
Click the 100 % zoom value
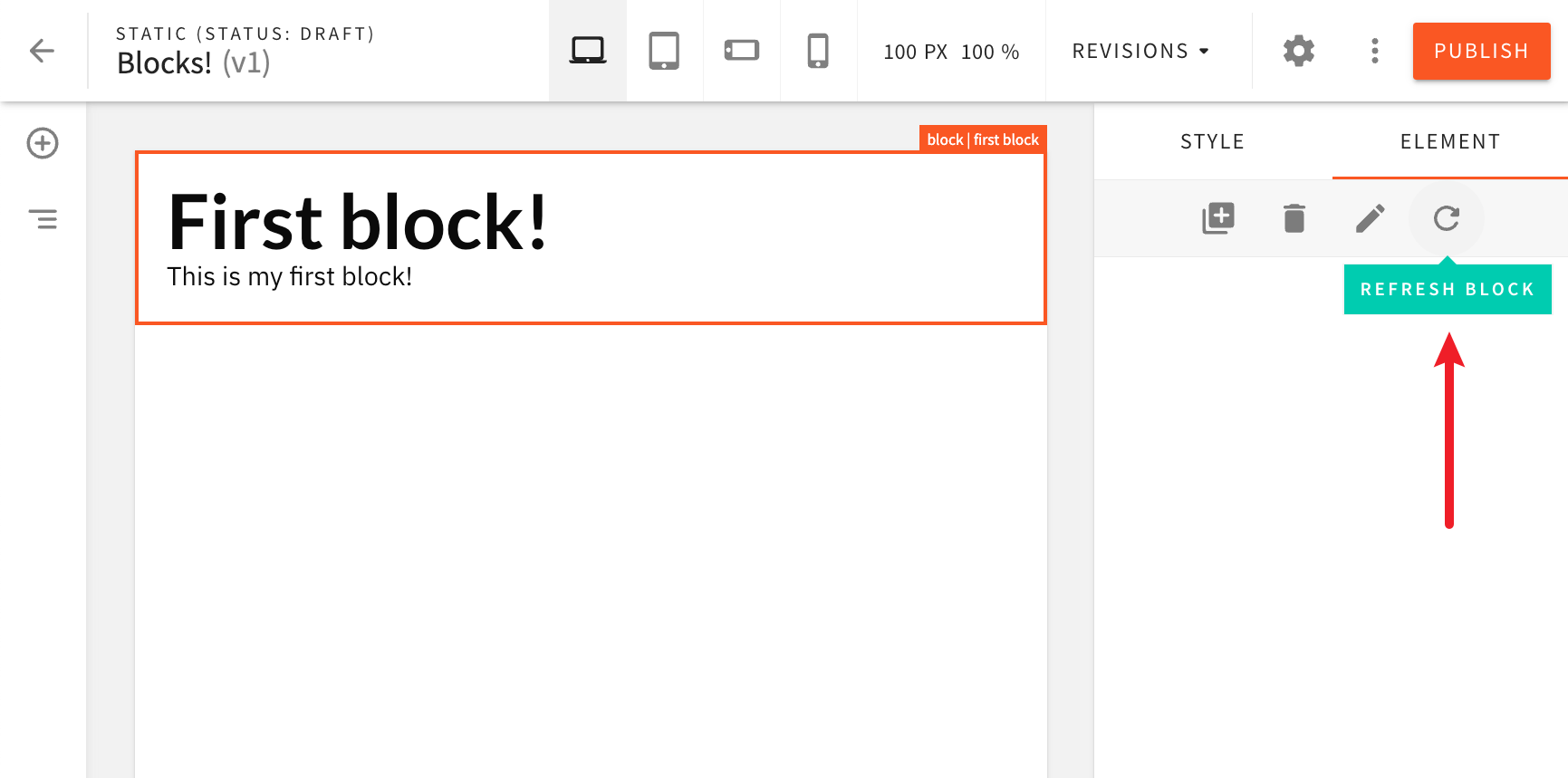click(x=989, y=53)
